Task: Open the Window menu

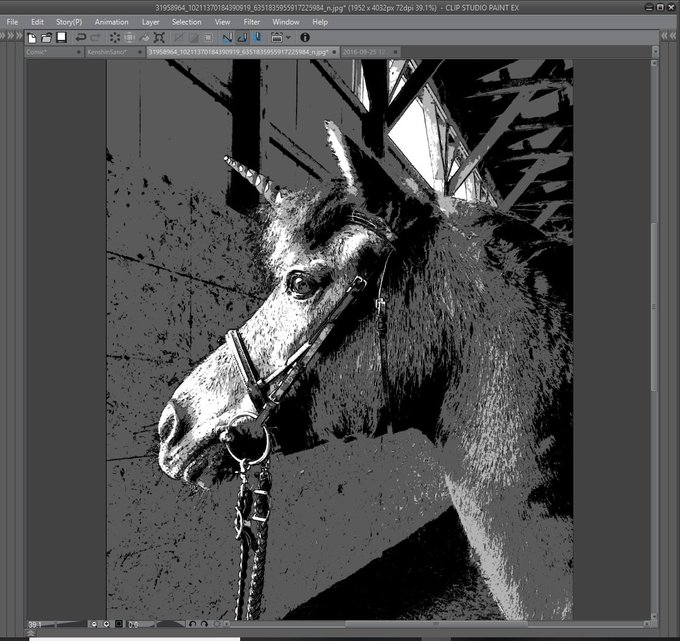Action: (x=286, y=22)
